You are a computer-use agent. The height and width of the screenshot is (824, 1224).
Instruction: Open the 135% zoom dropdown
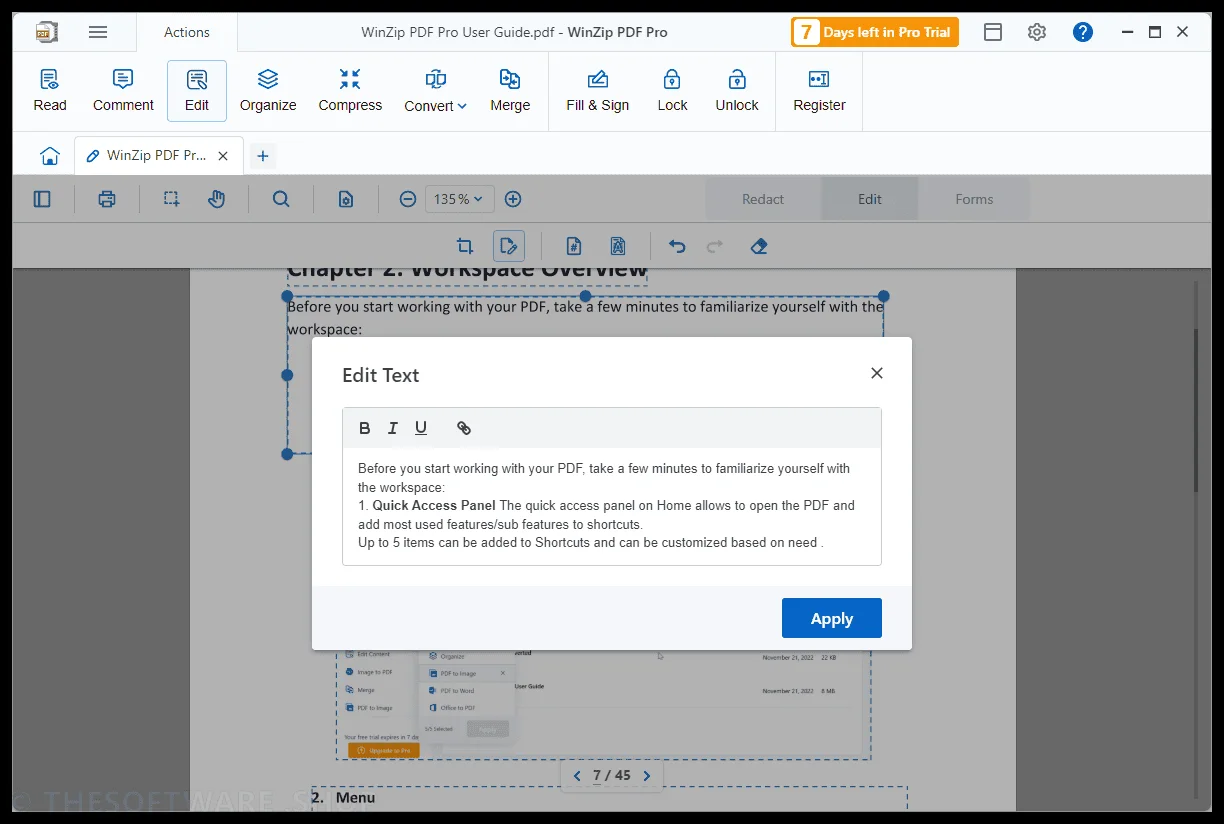pyautogui.click(x=459, y=199)
